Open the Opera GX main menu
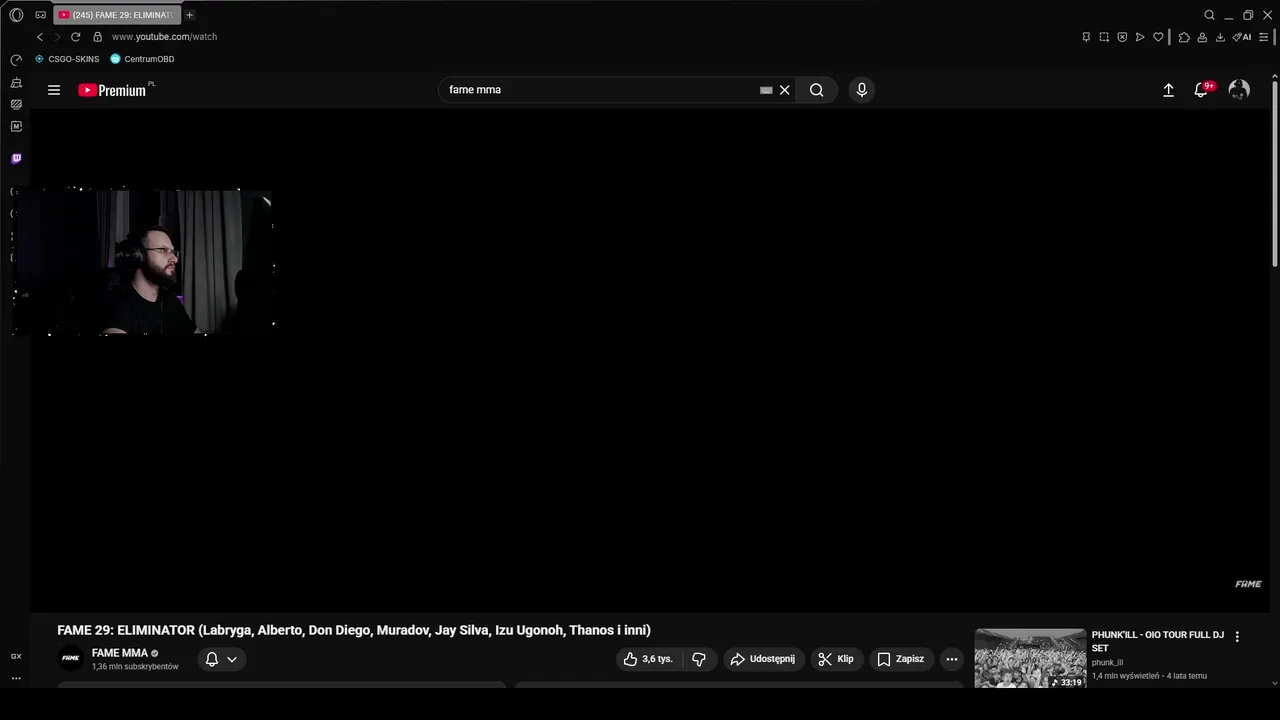Screen dimensions: 1280x720 tap(16, 15)
